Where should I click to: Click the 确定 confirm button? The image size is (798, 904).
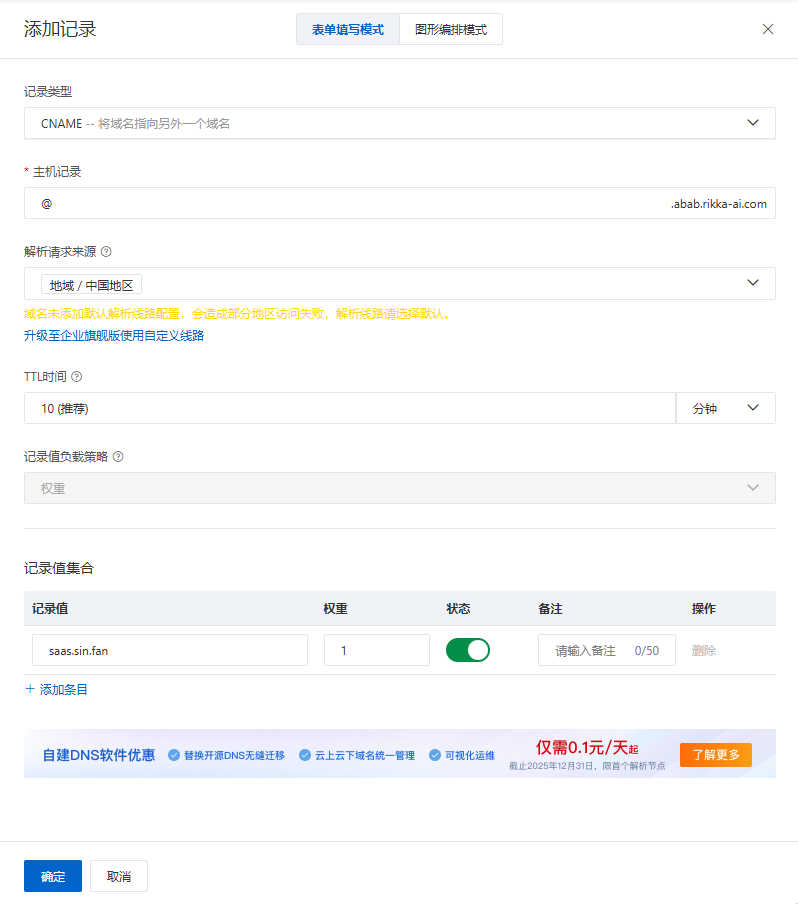pyautogui.click(x=53, y=876)
